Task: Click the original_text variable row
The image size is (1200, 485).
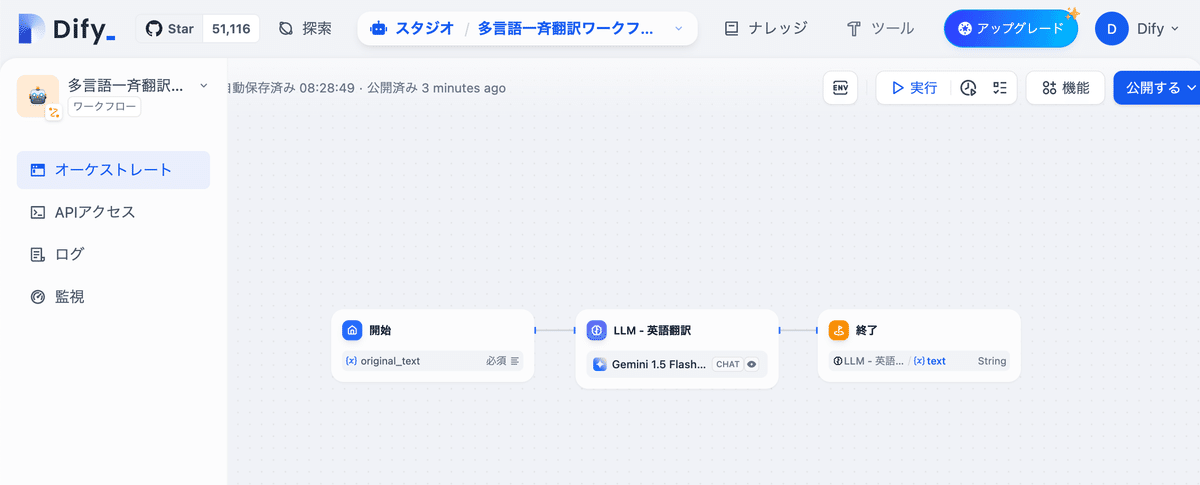Action: click(433, 361)
